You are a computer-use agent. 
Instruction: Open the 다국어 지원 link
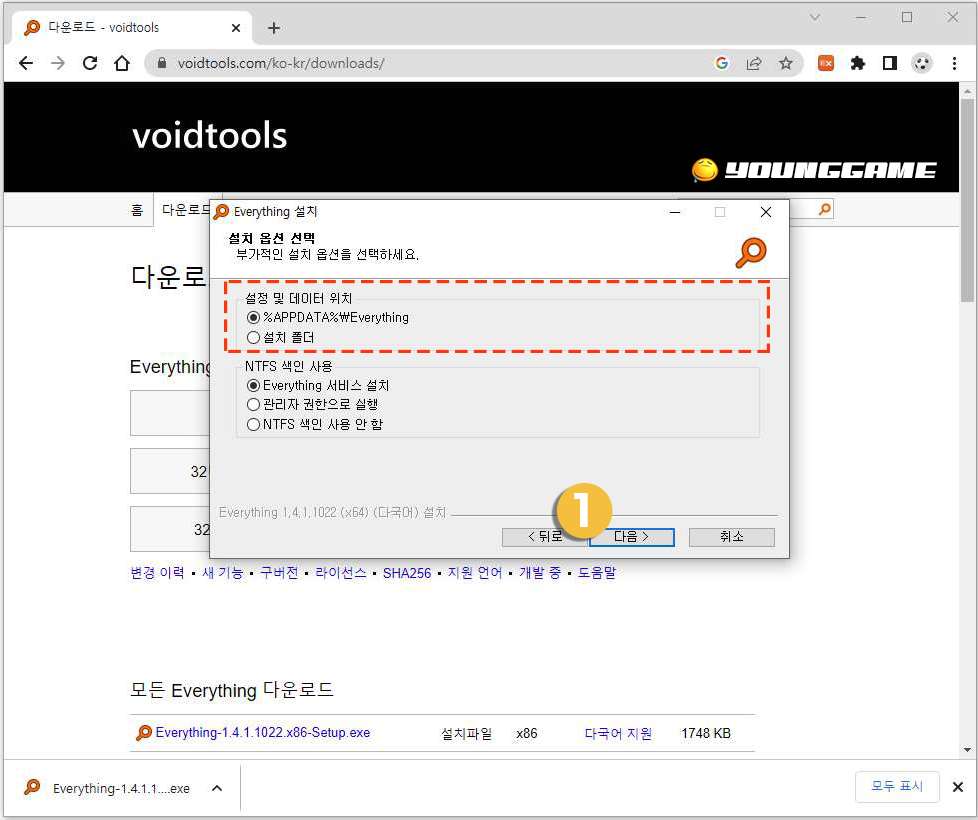pos(618,733)
